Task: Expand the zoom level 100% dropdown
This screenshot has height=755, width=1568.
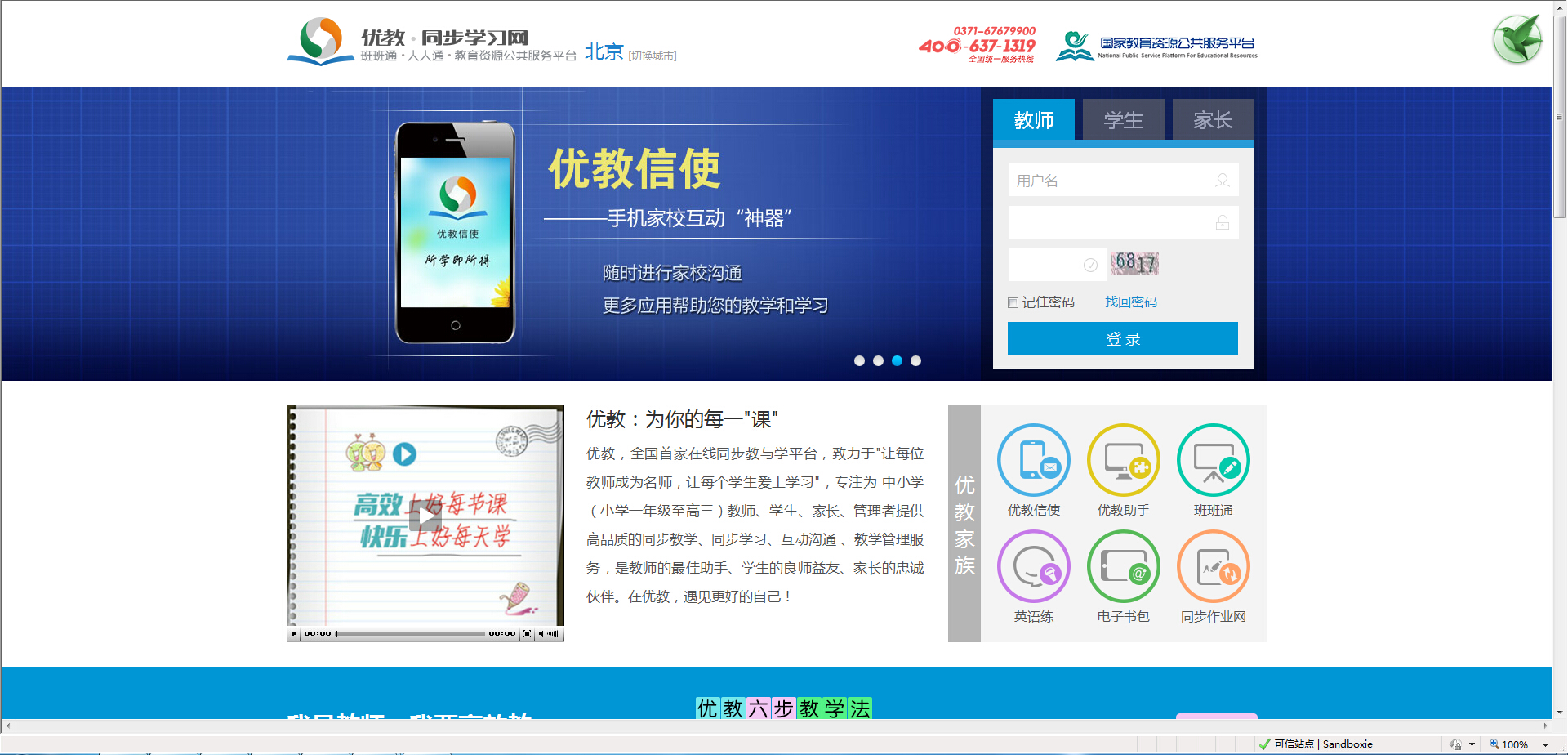Action: coord(1545,744)
